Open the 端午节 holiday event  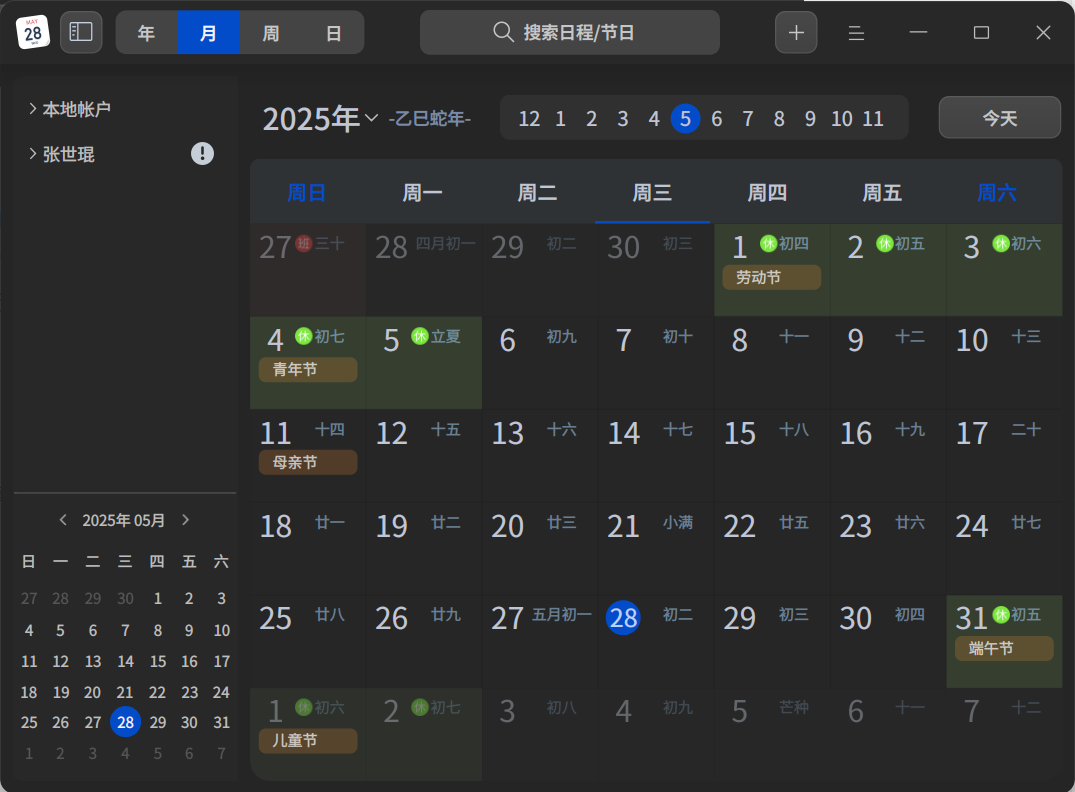[1004, 648]
